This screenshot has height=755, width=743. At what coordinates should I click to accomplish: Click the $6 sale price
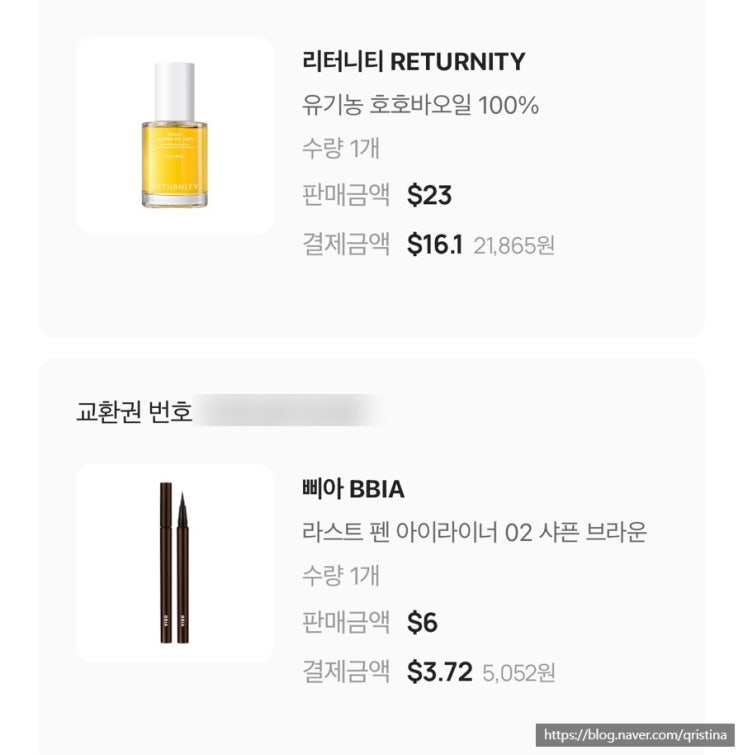[422, 623]
